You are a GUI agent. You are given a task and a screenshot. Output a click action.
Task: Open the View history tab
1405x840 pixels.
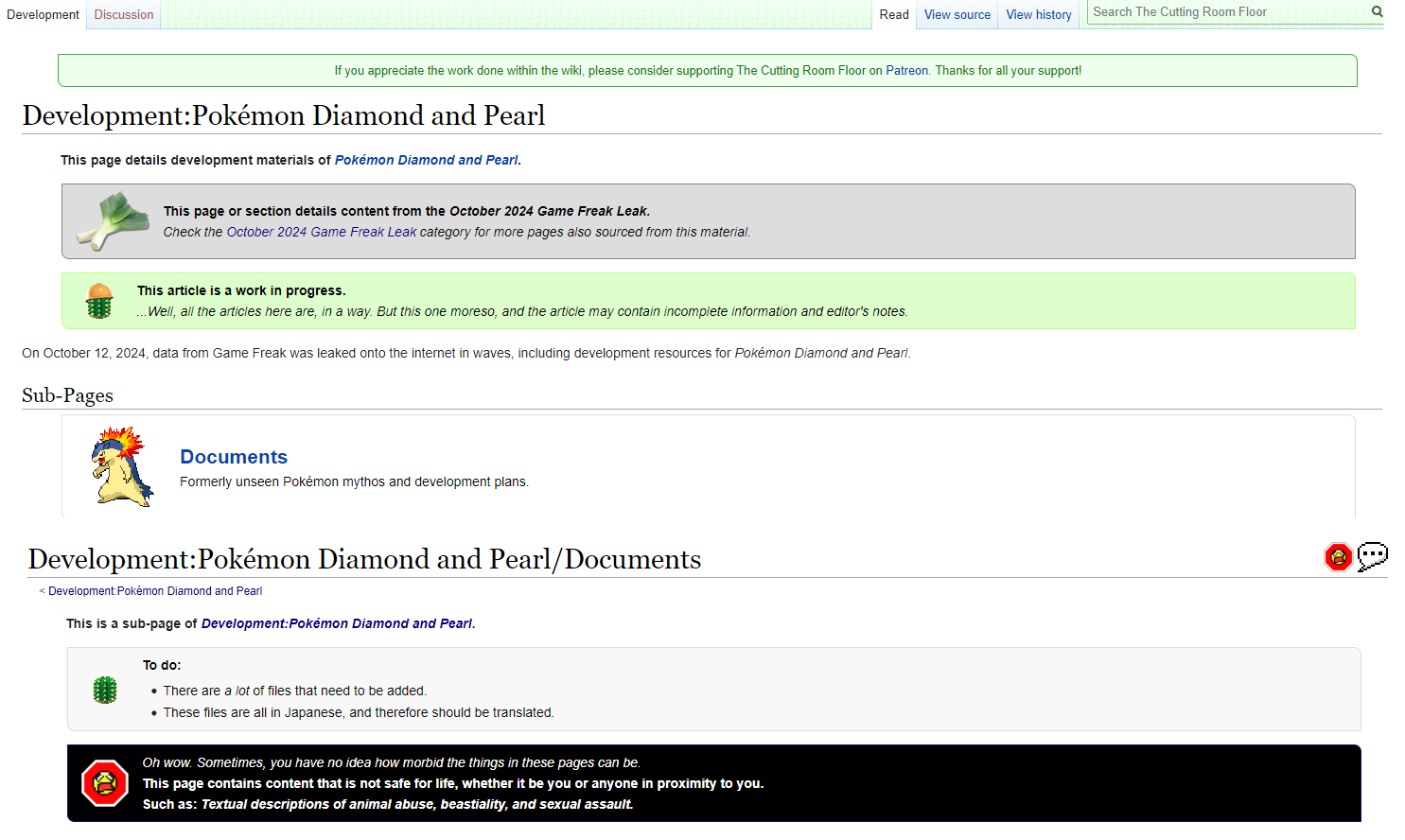(1039, 14)
